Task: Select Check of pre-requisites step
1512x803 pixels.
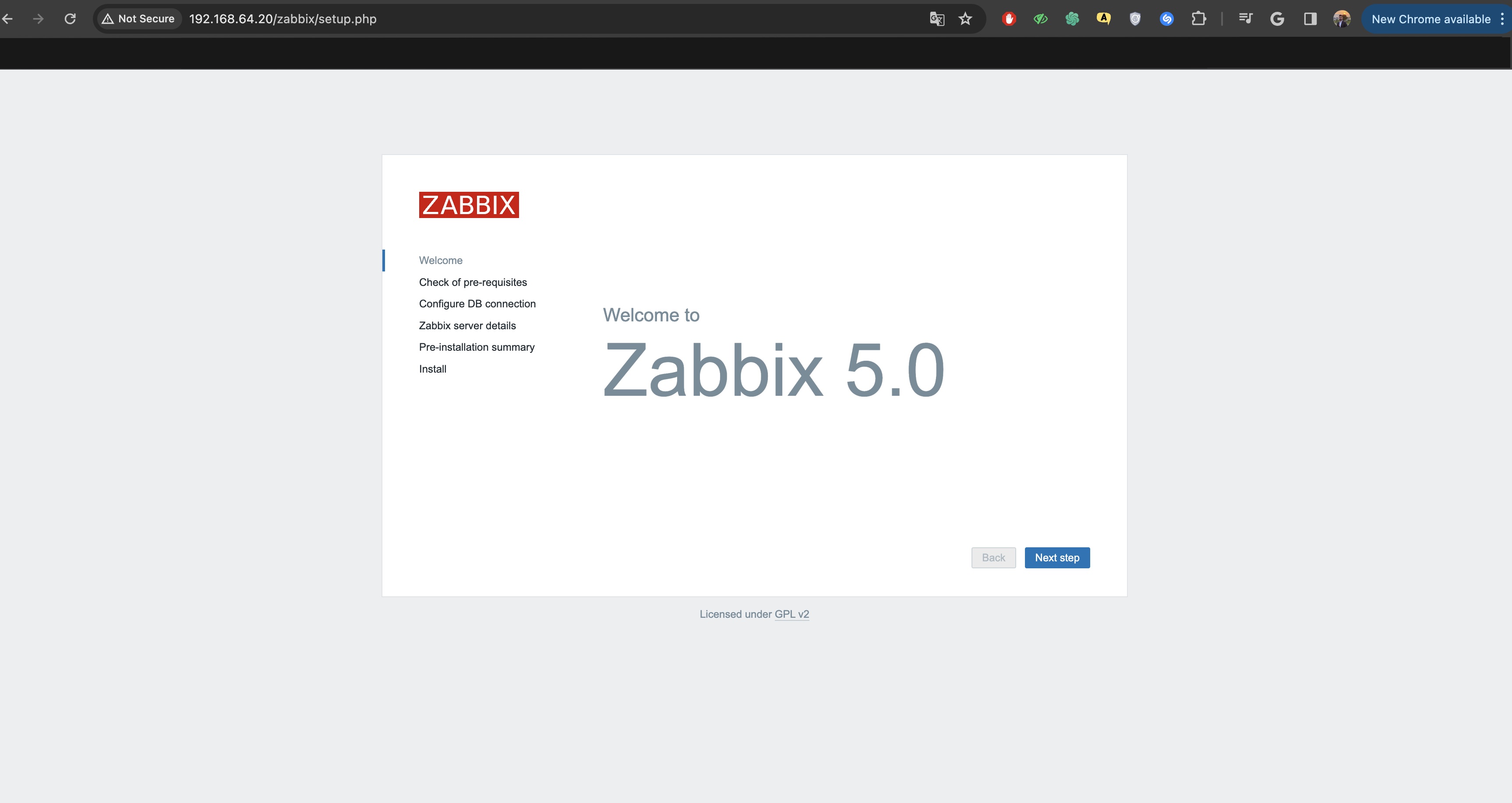Action: pos(473,282)
